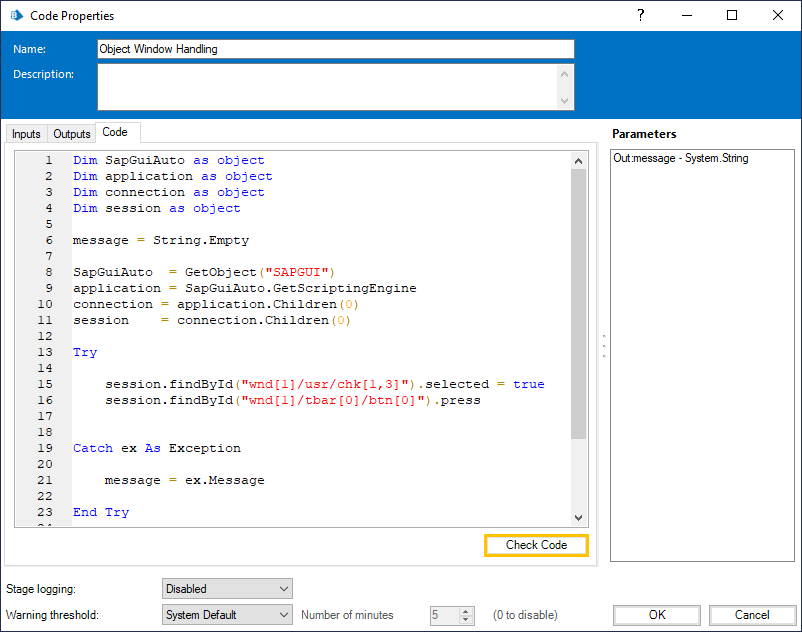Open the help question mark button
This screenshot has height=632, width=802.
click(640, 15)
